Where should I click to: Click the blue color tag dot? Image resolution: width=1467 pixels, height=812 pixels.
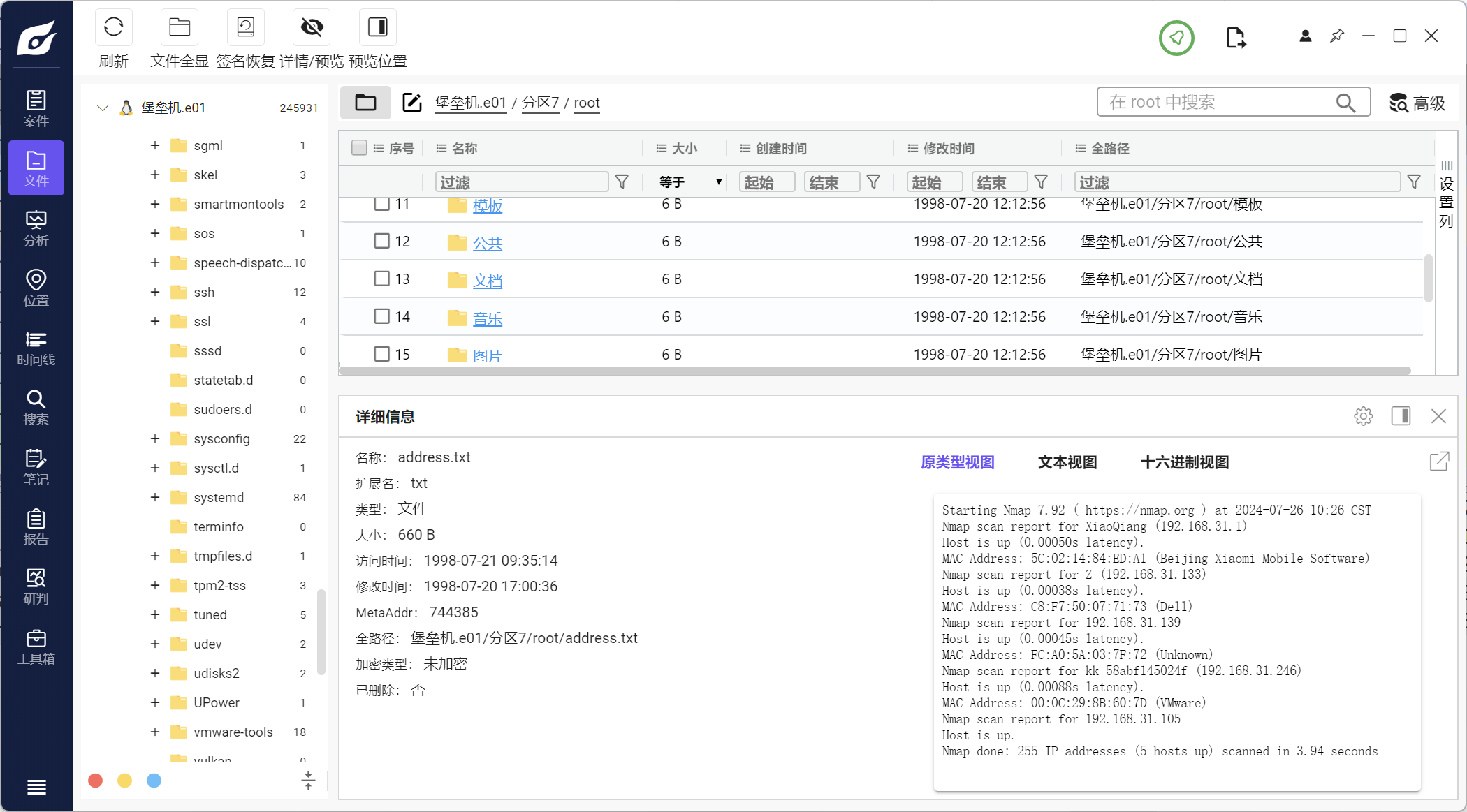(154, 781)
